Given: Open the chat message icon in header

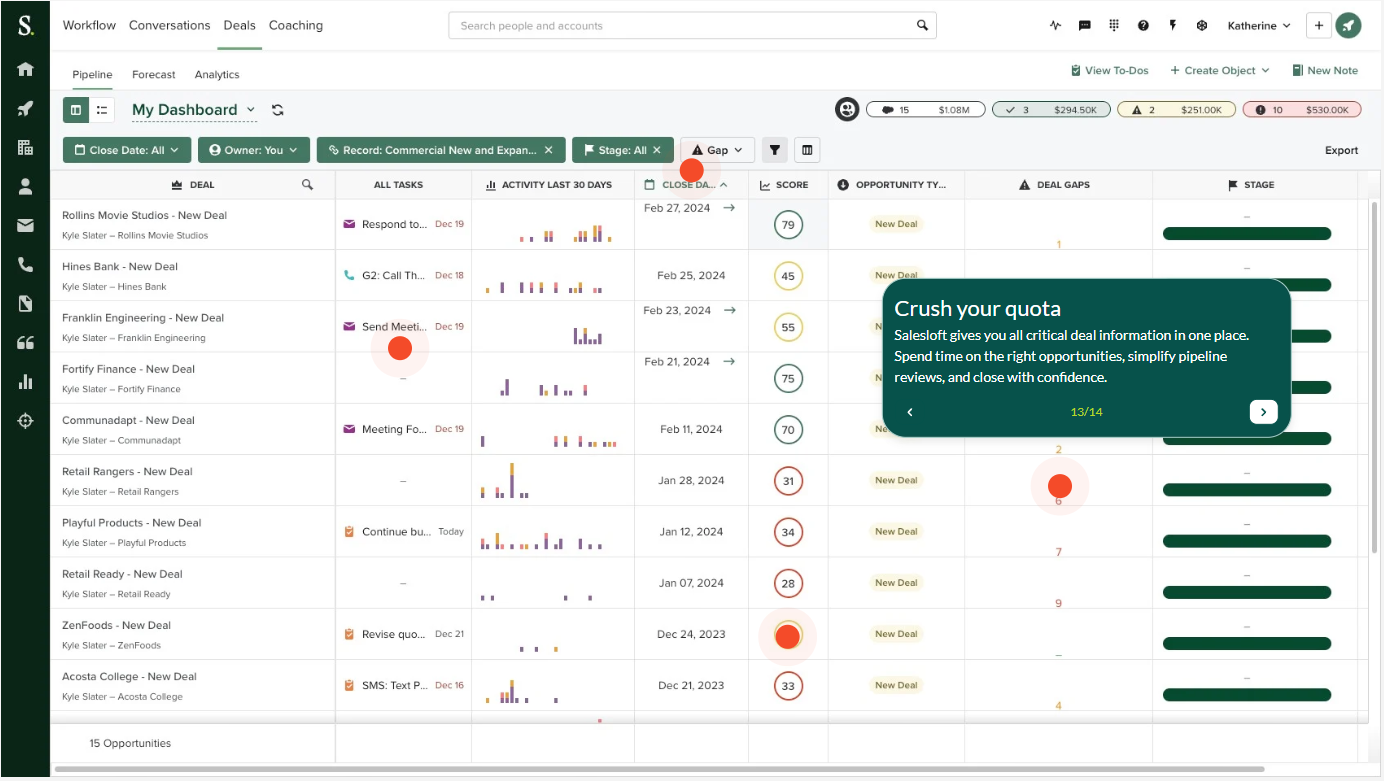Looking at the screenshot, I should tap(1084, 26).
